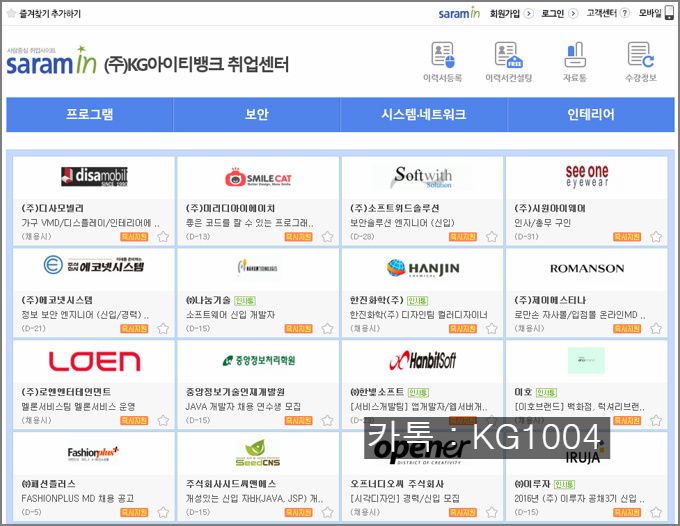Favorite the (주)제이에스티나 job star
This screenshot has width=680, height=526.
656,329
